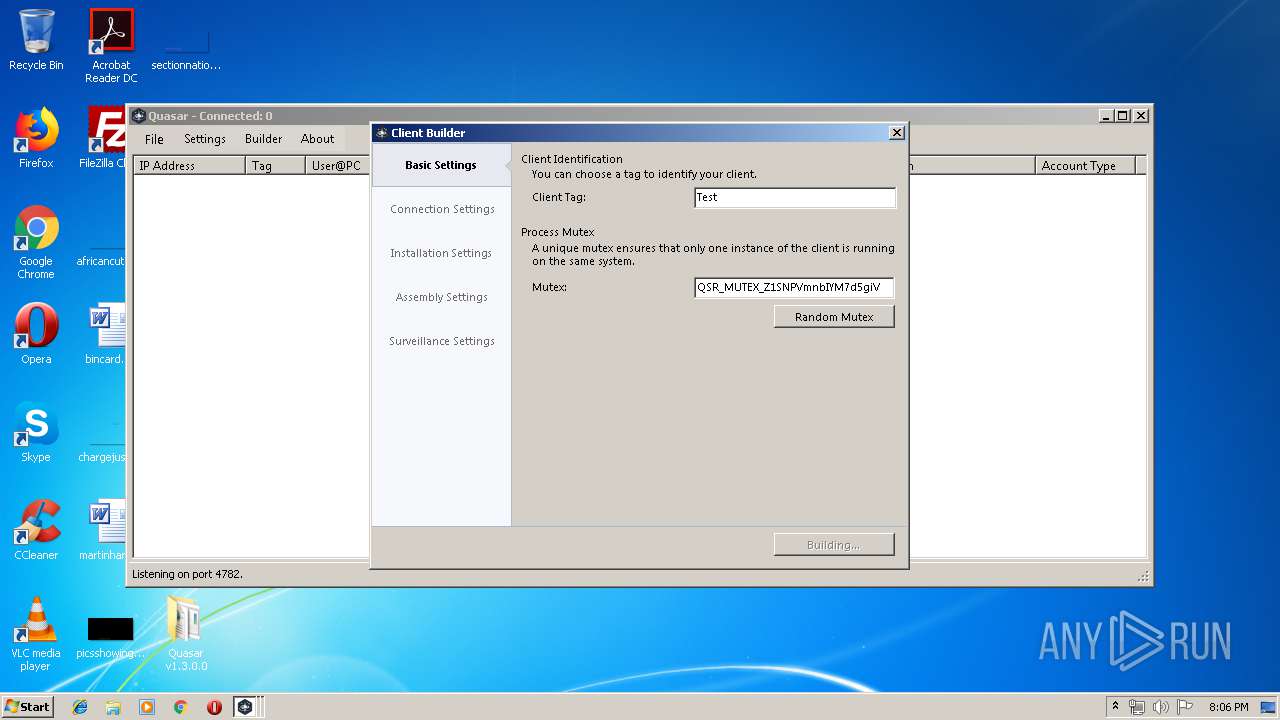This screenshot has height=720, width=1280.
Task: Open the Settings menu in Quasar
Action: coord(205,139)
